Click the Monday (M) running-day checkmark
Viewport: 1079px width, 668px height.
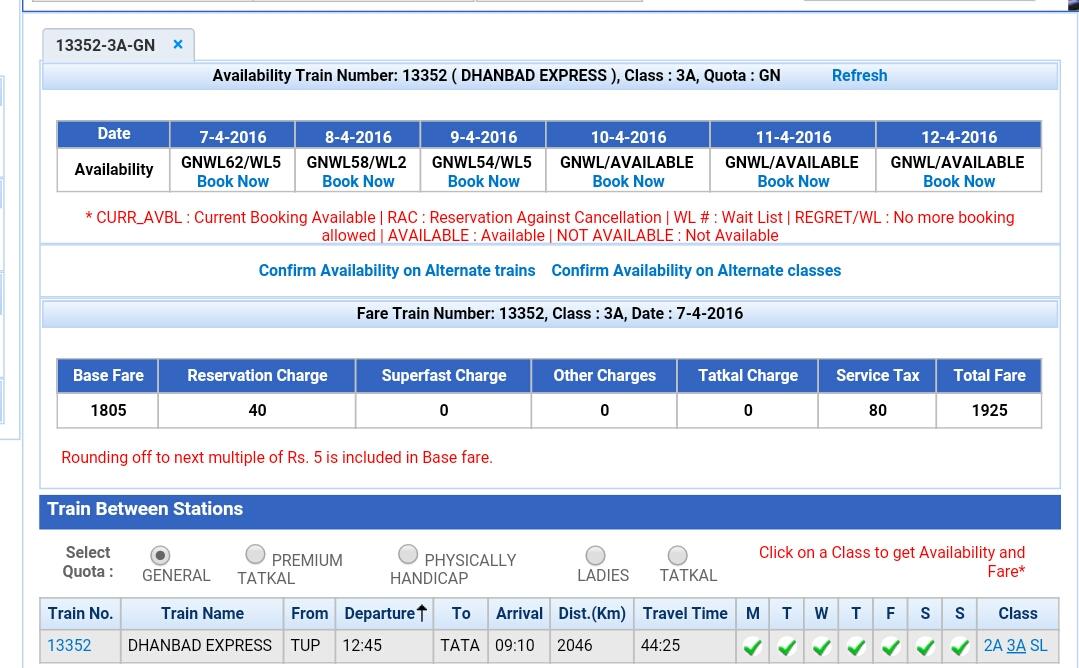pos(753,647)
